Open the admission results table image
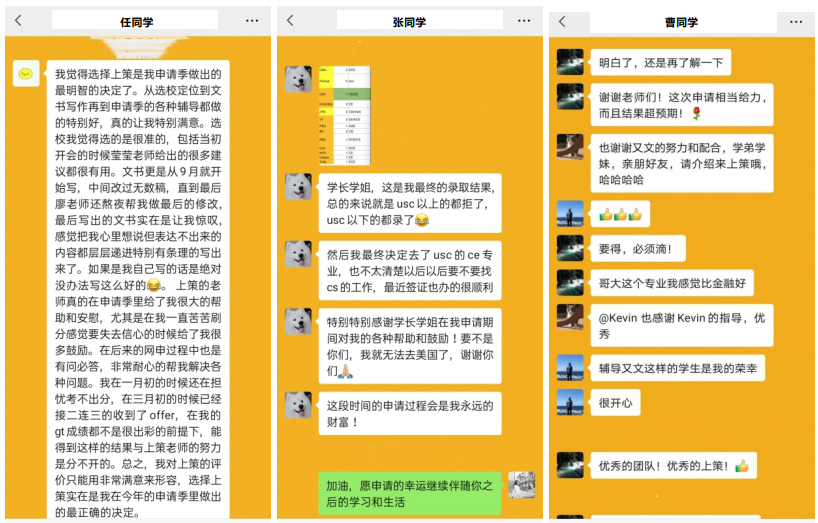The height and width of the screenshot is (523, 818). 344,115
